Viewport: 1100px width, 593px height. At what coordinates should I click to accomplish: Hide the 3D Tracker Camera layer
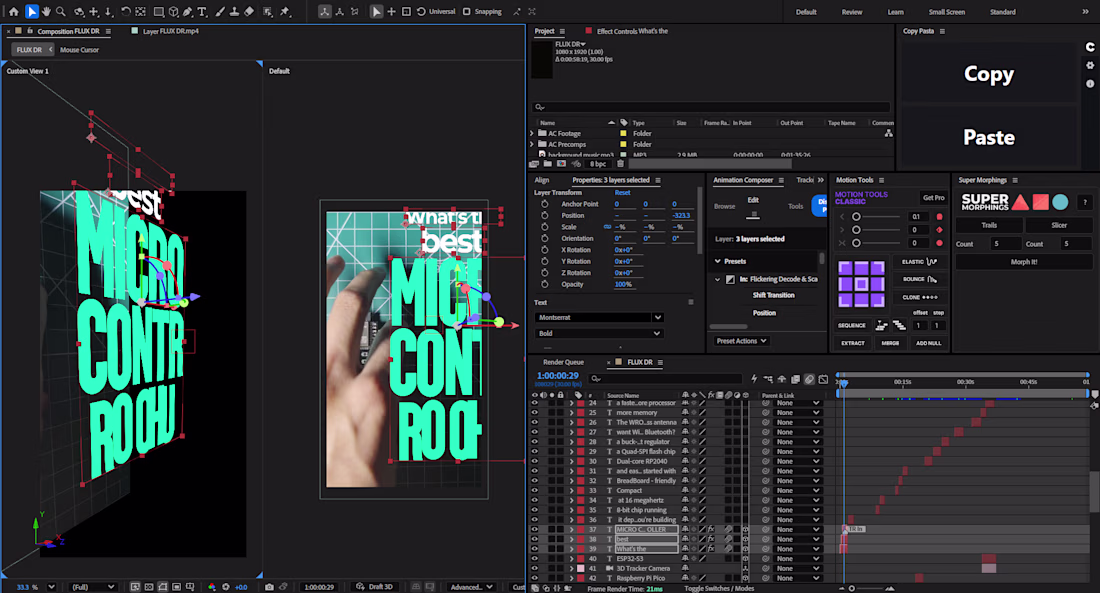pos(535,568)
